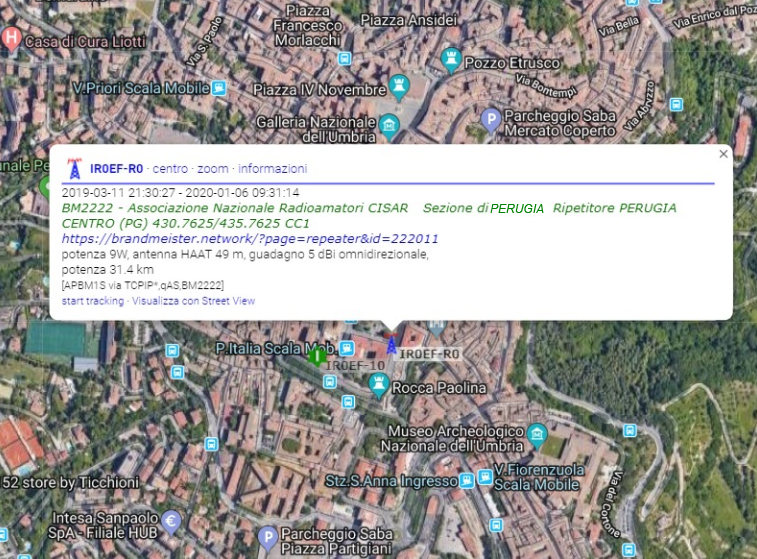This screenshot has height=559, width=757.
Task: Click the IR0EF-R0 callsign link in popup
Action: tap(117, 169)
